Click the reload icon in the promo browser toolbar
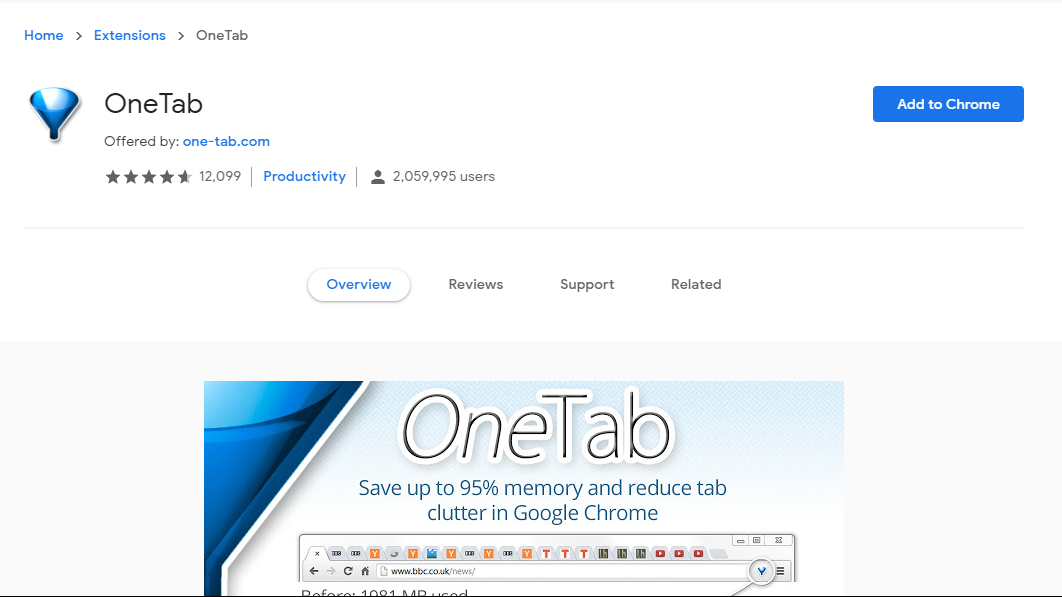This screenshot has height=597, width=1062. point(347,569)
